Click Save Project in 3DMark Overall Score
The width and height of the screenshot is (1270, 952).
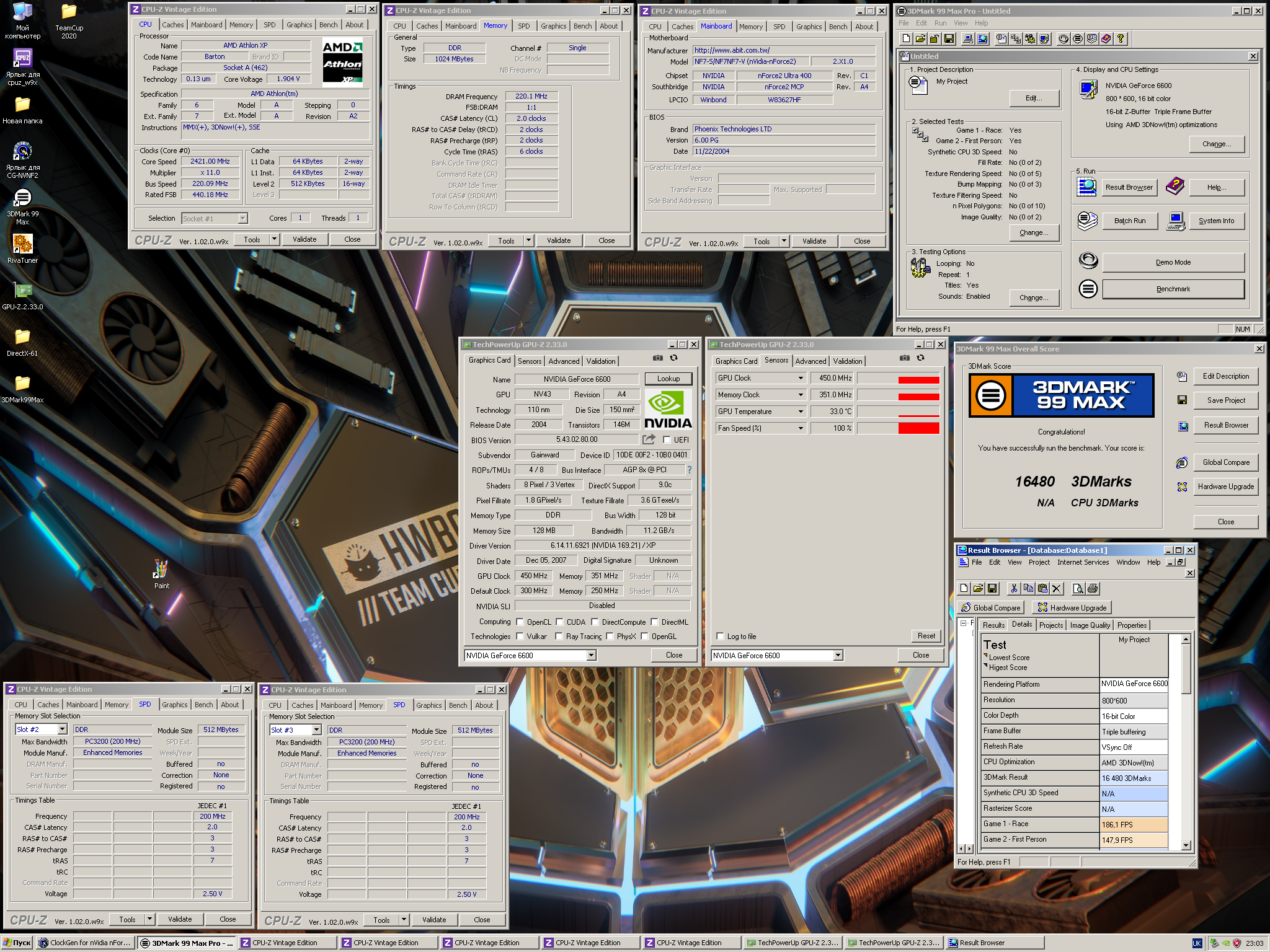[x=1226, y=400]
